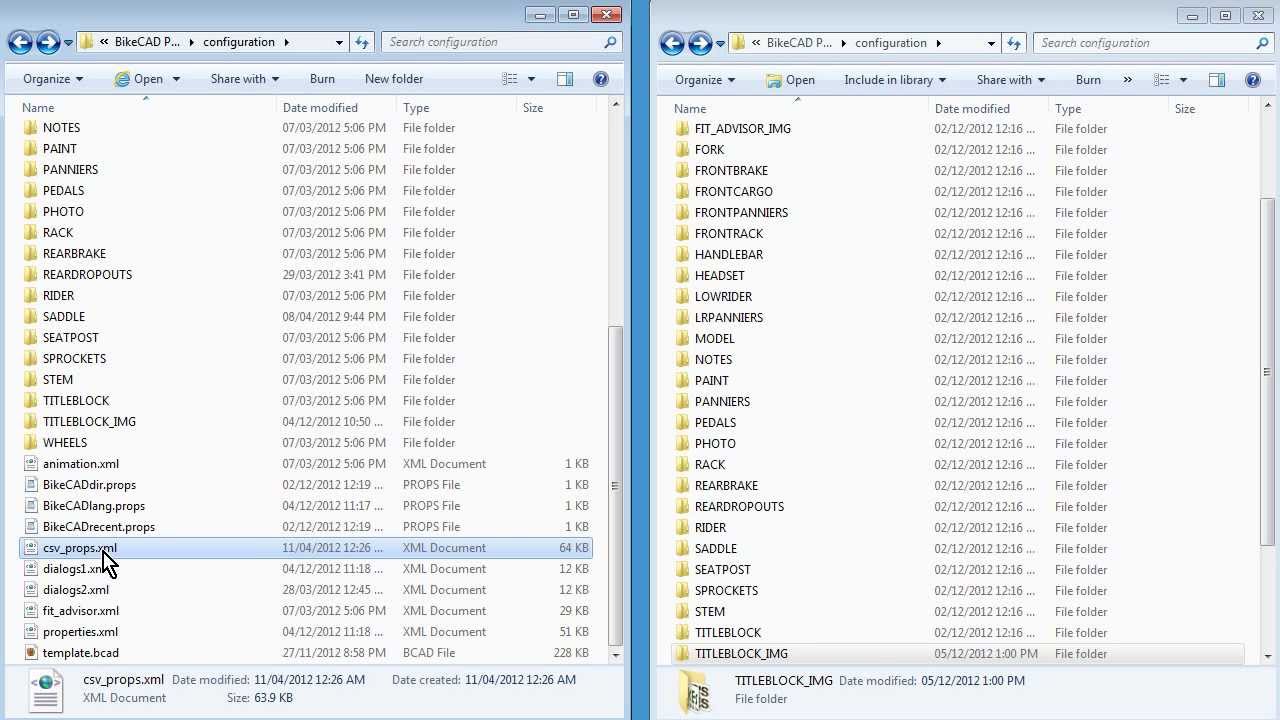This screenshot has height=720, width=1280.
Task: Click search magnifier in left window
Action: [x=610, y=42]
